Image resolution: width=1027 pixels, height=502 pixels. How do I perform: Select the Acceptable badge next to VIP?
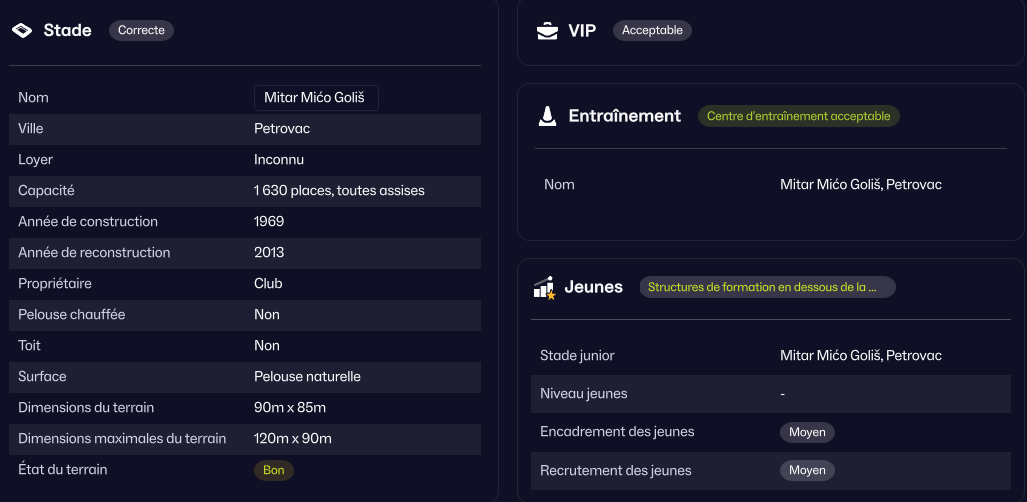tap(652, 31)
